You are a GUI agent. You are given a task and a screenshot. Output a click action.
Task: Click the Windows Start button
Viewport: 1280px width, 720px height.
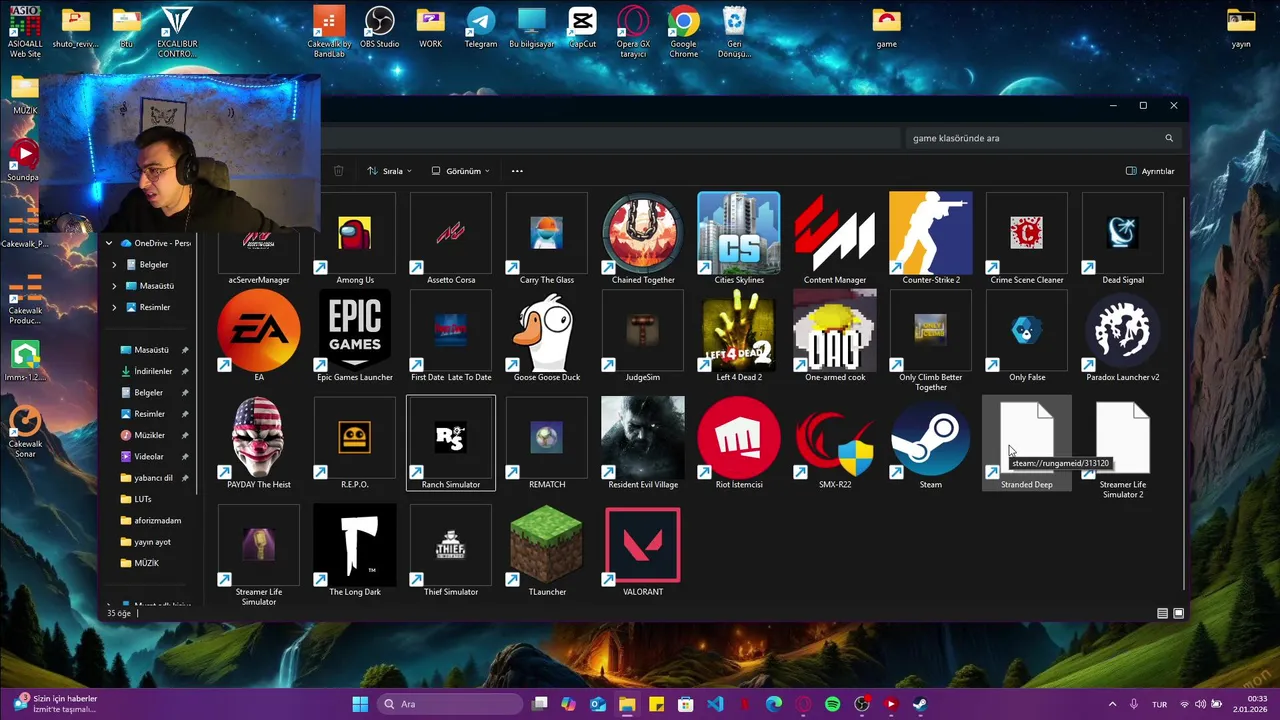(x=360, y=704)
